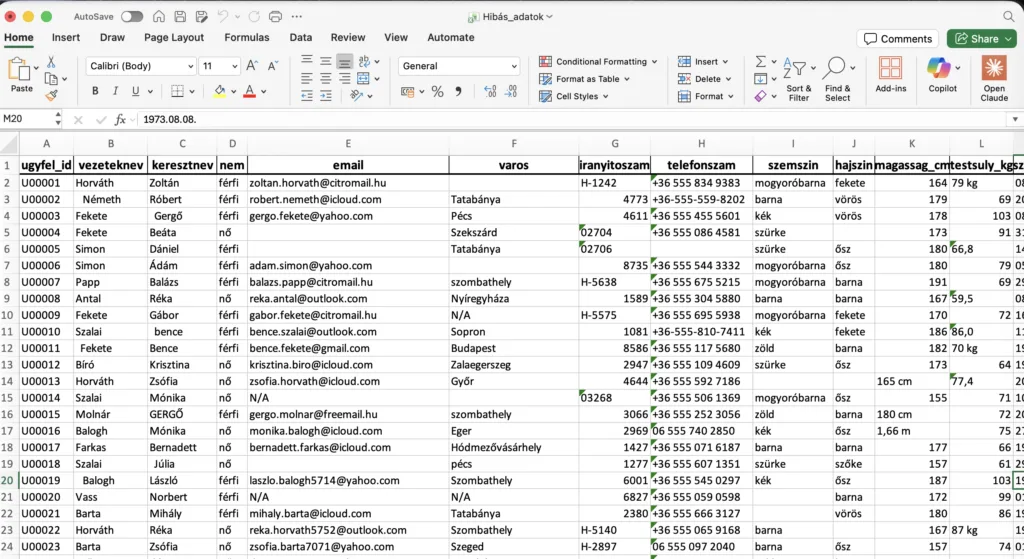Screen dimensions: 1024x559
Task: Click the Format Painter brush icon
Action: click(52, 95)
